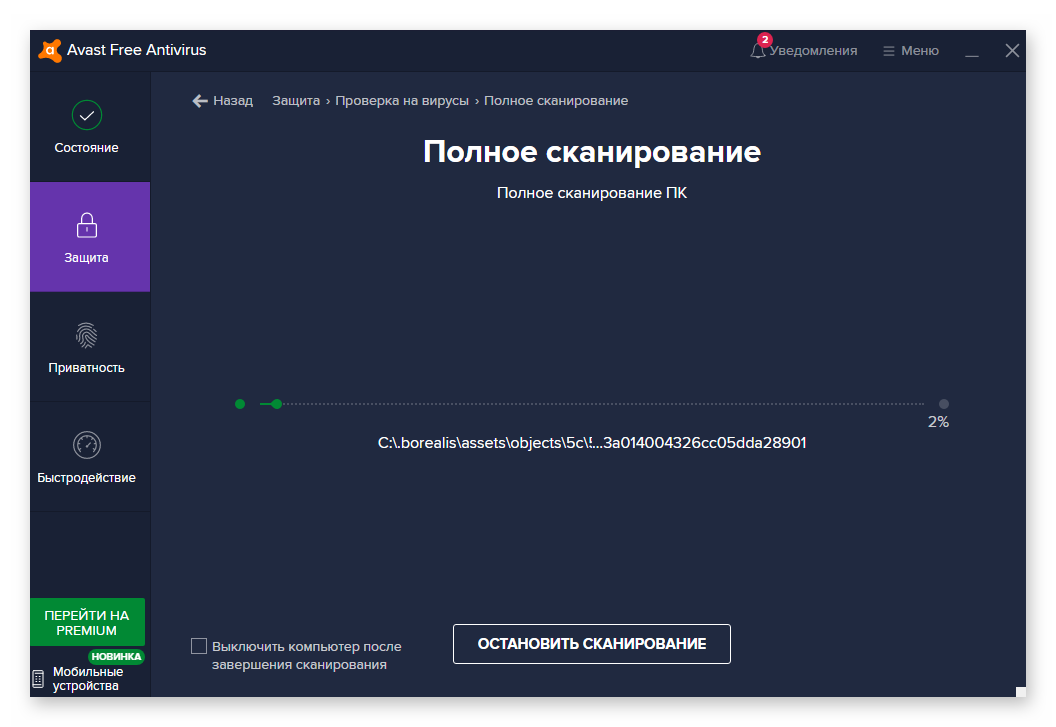Open the notifications bell icon
1056x727 pixels.
pos(758,51)
